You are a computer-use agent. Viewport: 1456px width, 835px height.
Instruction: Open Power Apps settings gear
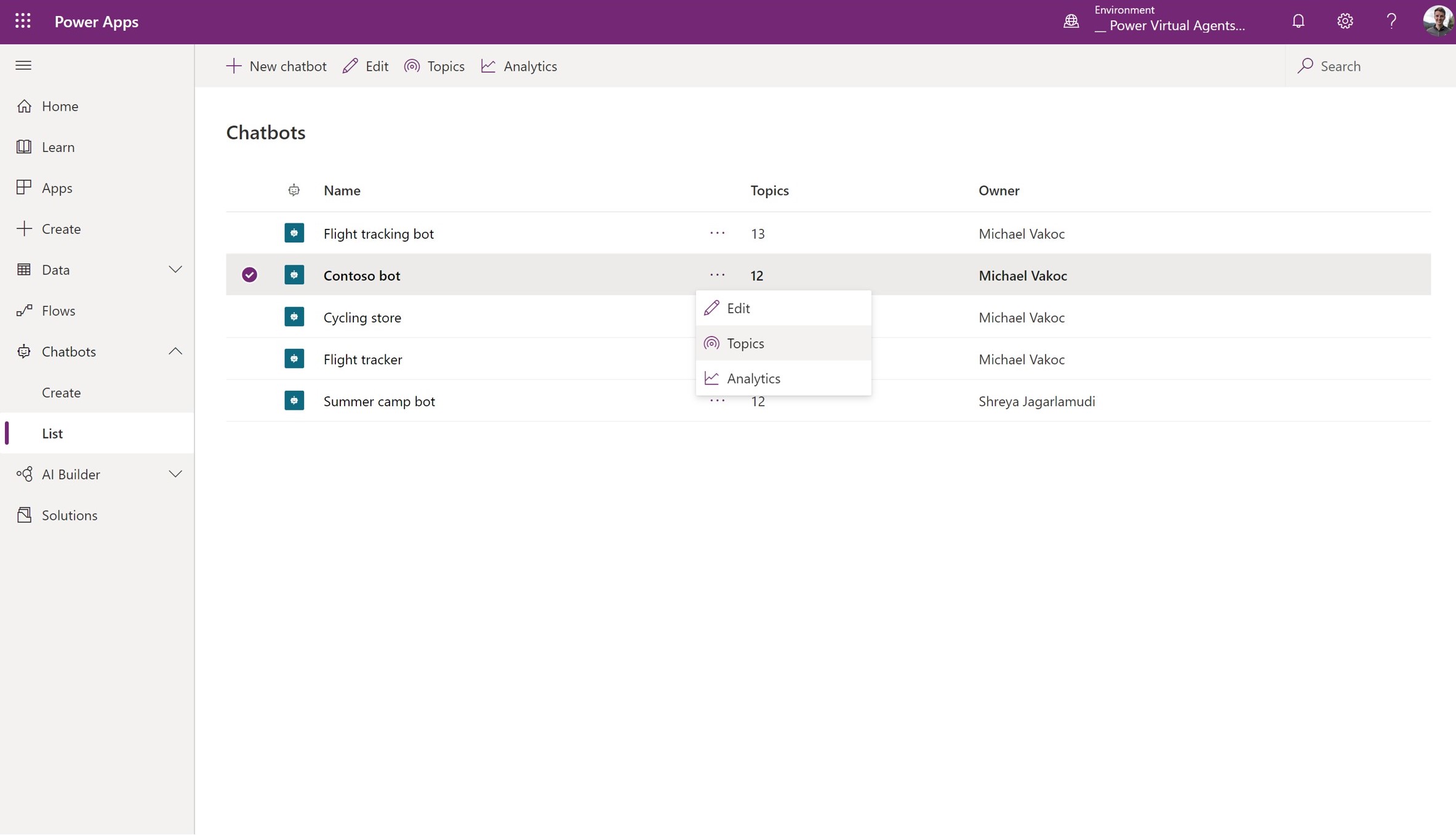tap(1345, 21)
